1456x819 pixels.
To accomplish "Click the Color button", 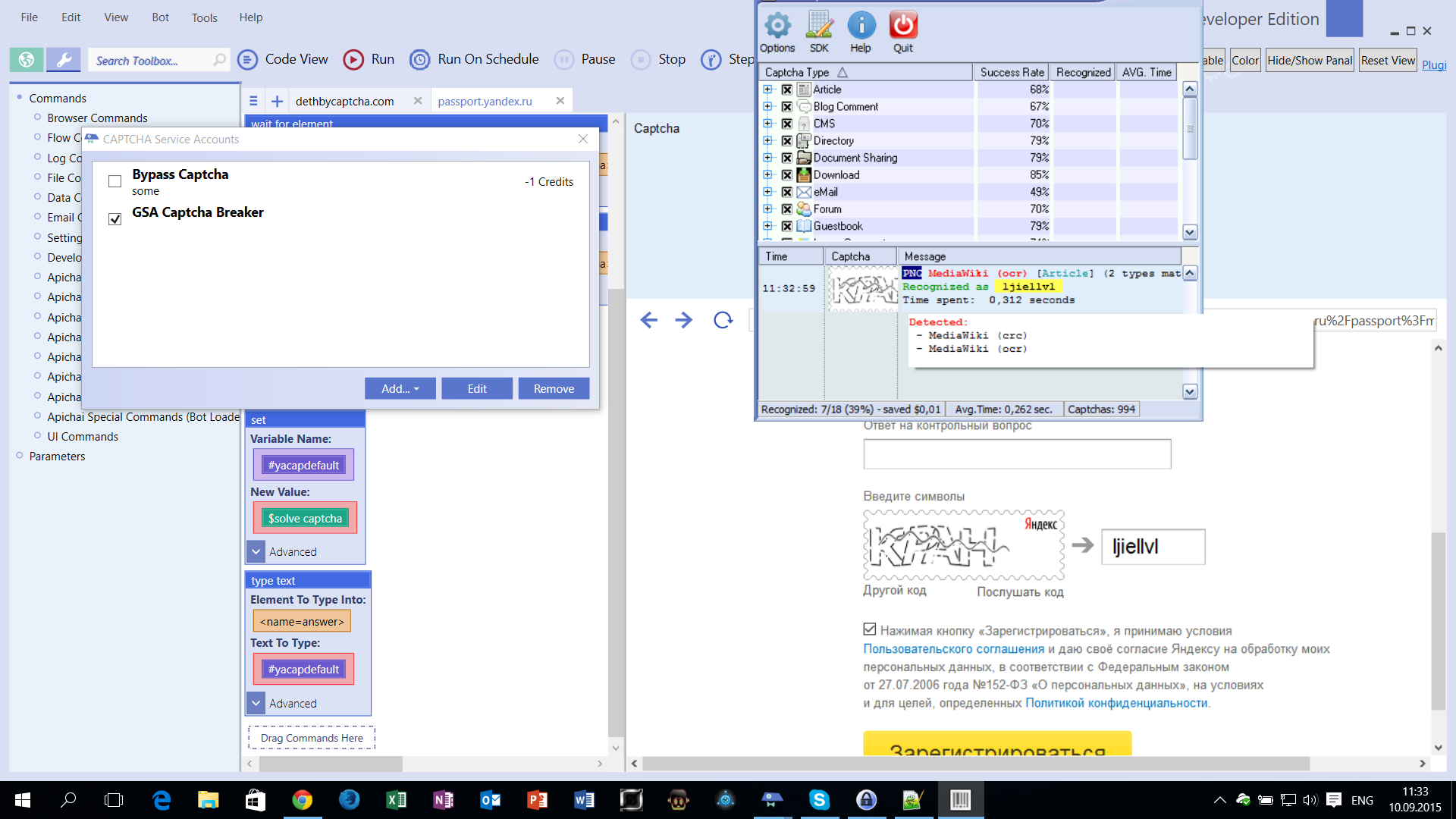I will tap(1244, 60).
